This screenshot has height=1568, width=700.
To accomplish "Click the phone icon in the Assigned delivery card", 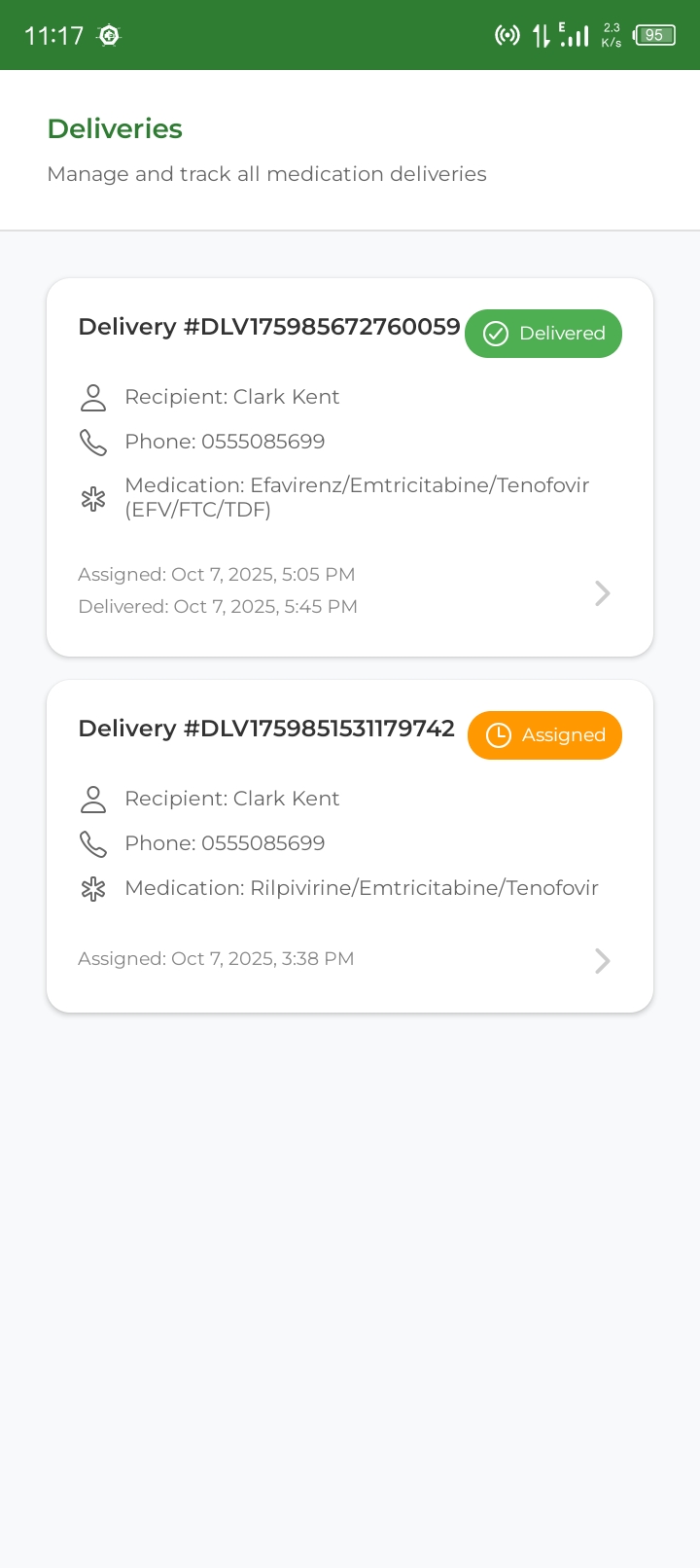I will pyautogui.click(x=93, y=844).
